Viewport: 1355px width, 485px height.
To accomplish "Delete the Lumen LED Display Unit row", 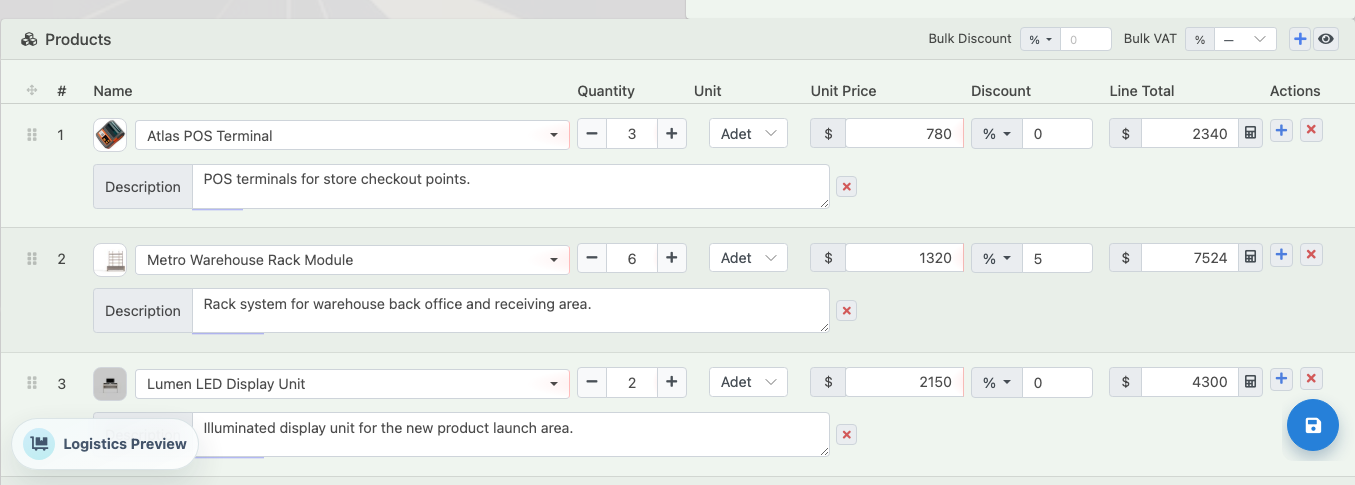I will click(1312, 378).
